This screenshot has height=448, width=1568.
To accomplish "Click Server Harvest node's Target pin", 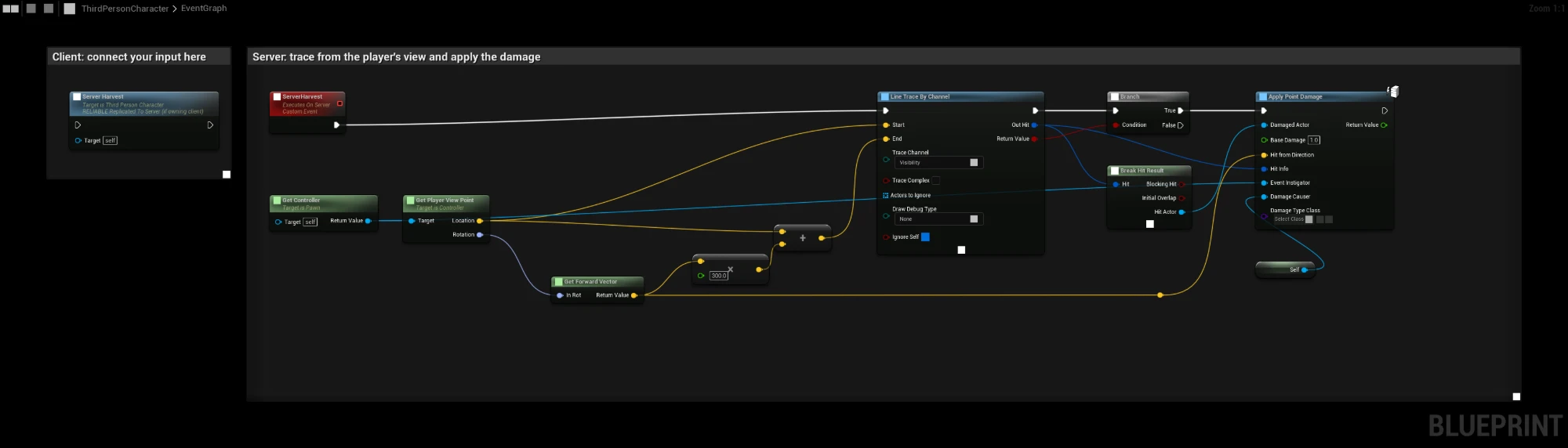I will point(78,140).
